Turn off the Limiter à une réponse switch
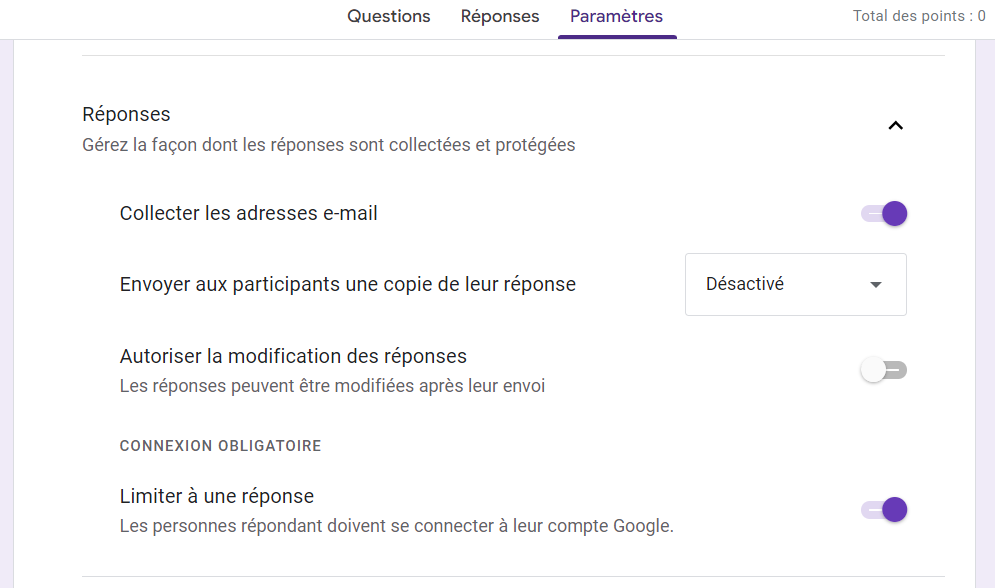Screen dimensions: 995x588 click(884, 510)
